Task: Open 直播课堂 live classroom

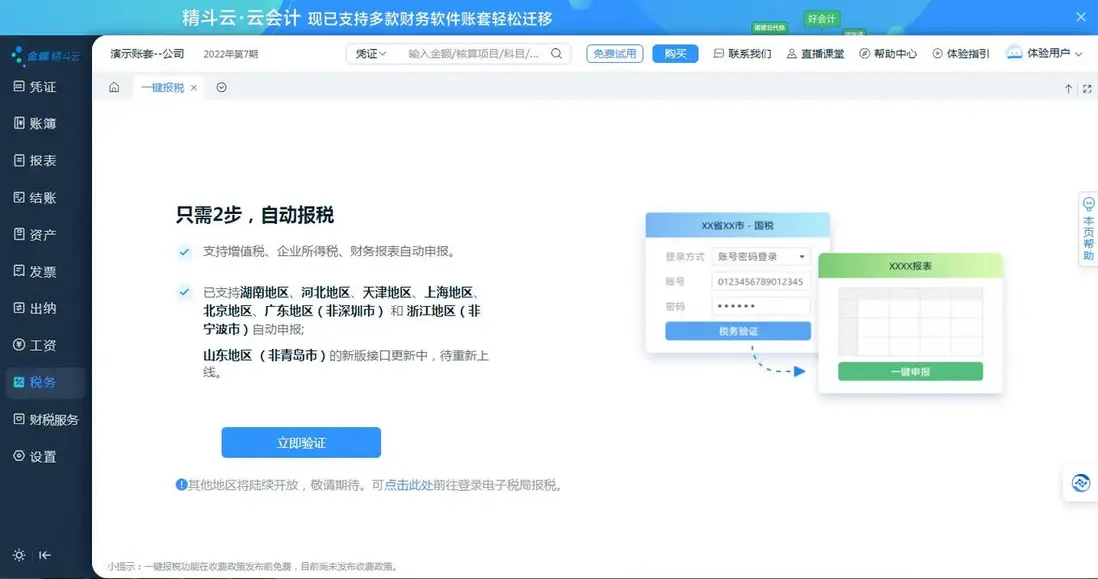Action: click(x=815, y=54)
